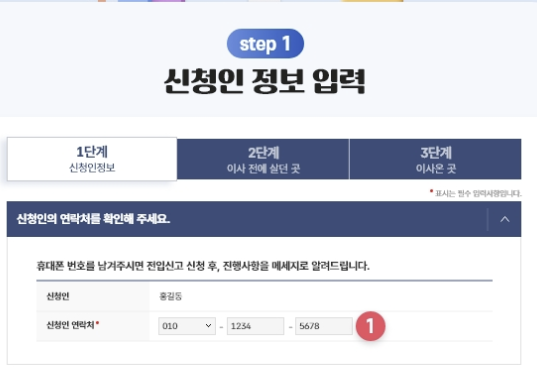This screenshot has height=371, width=537.
Task: Select the 1단계 신청인정보 tab
Action: click(92, 159)
